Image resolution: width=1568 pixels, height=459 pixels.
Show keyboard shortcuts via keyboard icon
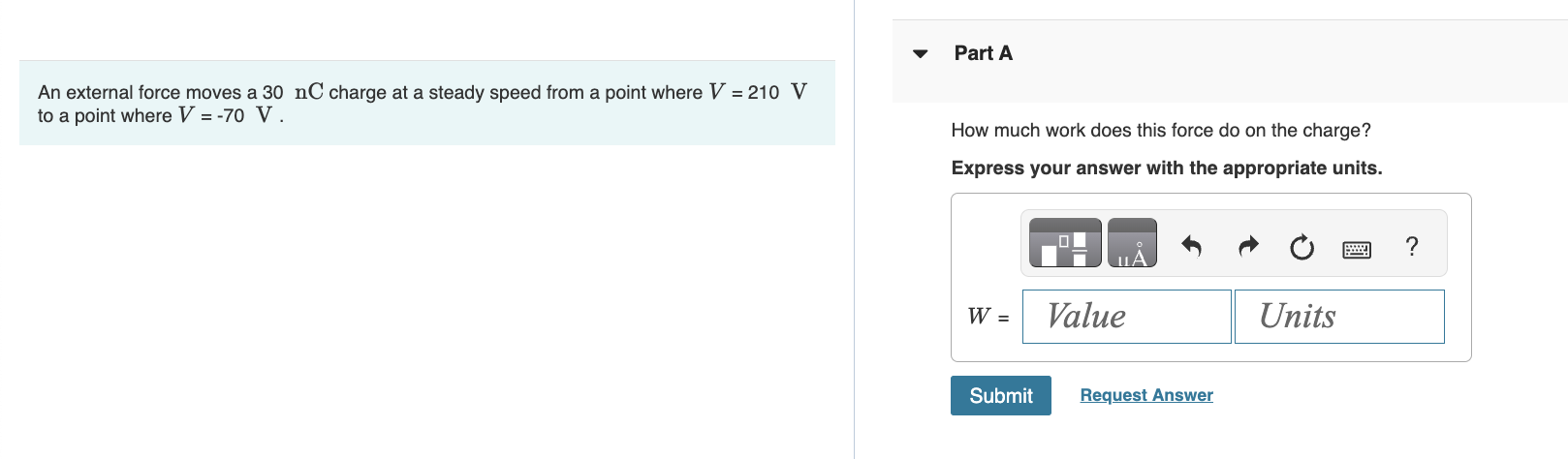coord(1357,250)
